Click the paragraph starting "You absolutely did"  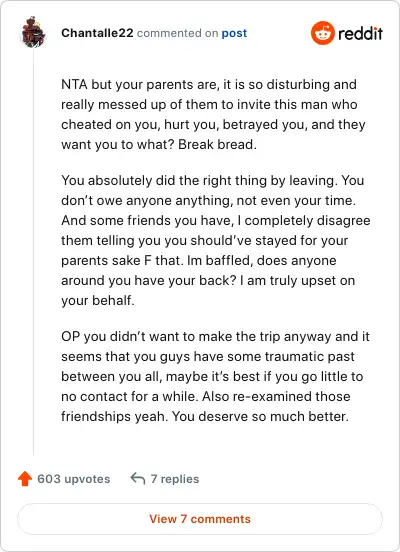click(216, 240)
